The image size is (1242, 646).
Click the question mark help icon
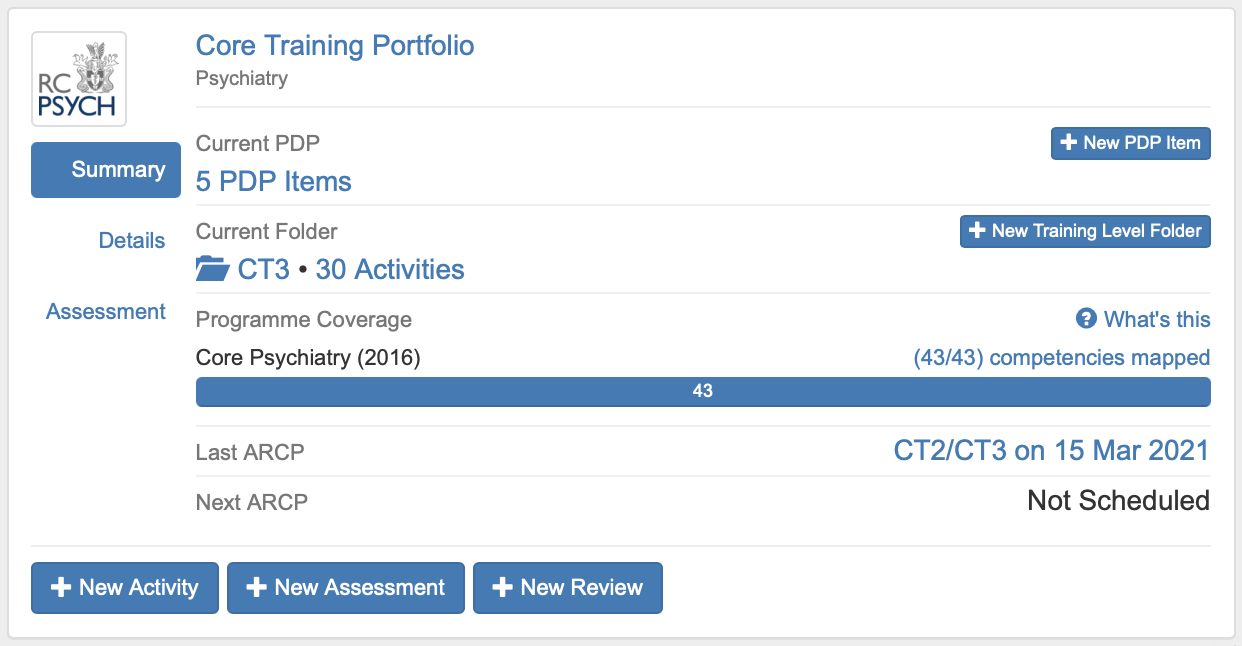click(1086, 319)
